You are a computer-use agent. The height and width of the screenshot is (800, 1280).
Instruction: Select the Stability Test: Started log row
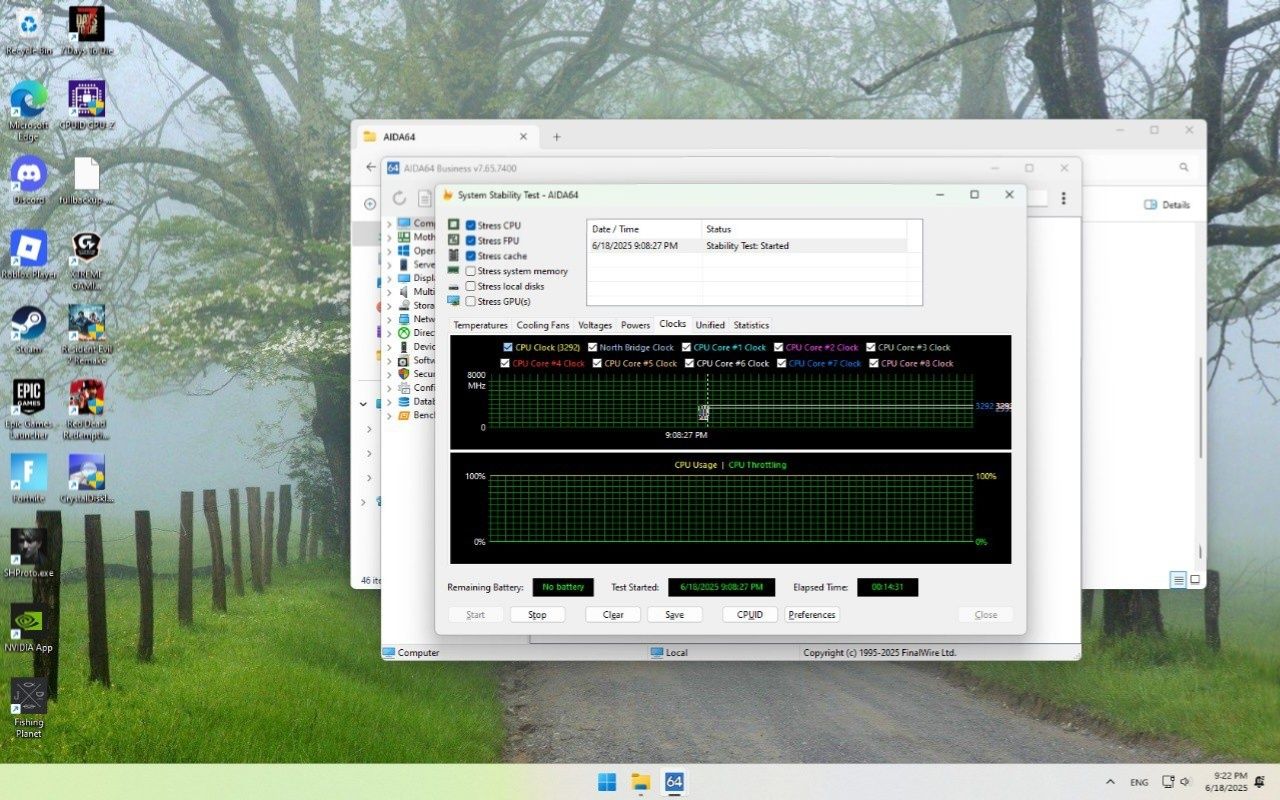pyautogui.click(x=747, y=245)
